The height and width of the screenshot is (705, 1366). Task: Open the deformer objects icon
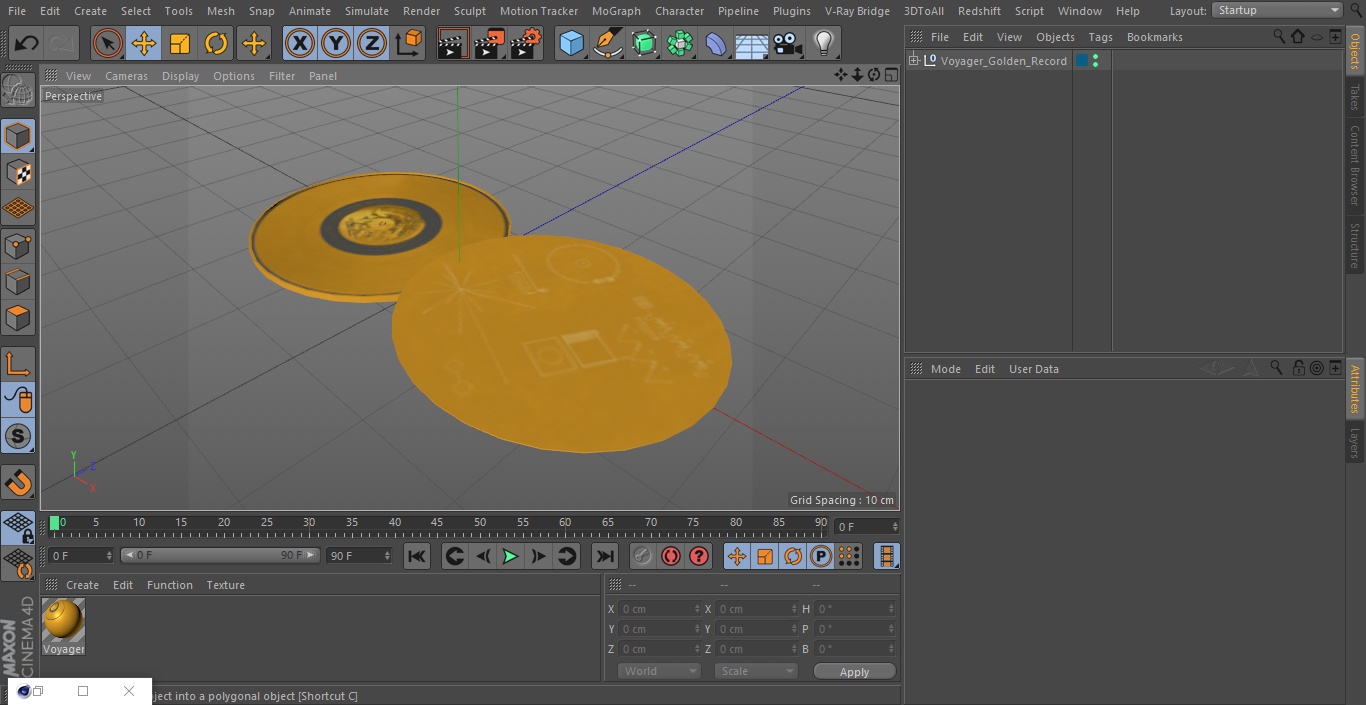point(715,44)
